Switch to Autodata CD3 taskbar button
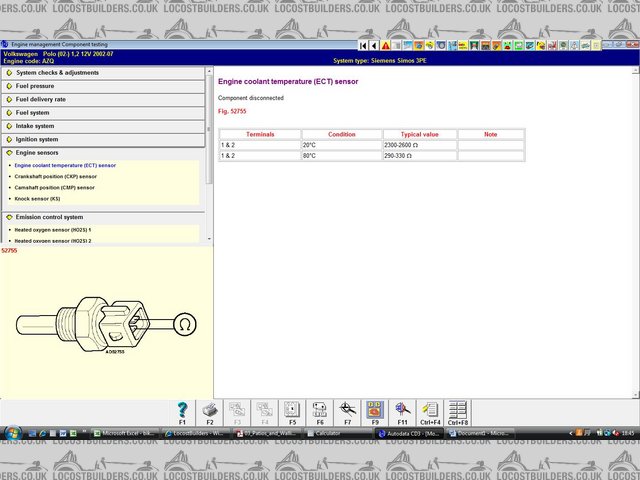The image size is (640, 480). tap(409, 433)
